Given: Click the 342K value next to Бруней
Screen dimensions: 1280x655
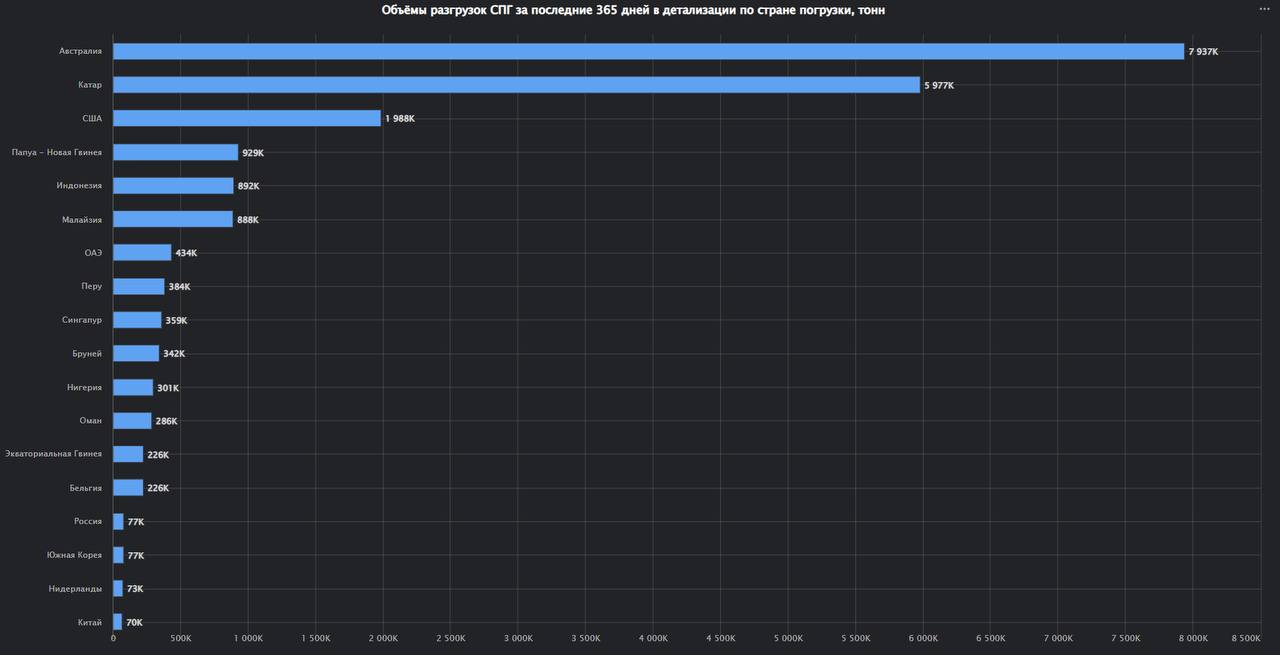Looking at the screenshot, I should click(174, 354).
